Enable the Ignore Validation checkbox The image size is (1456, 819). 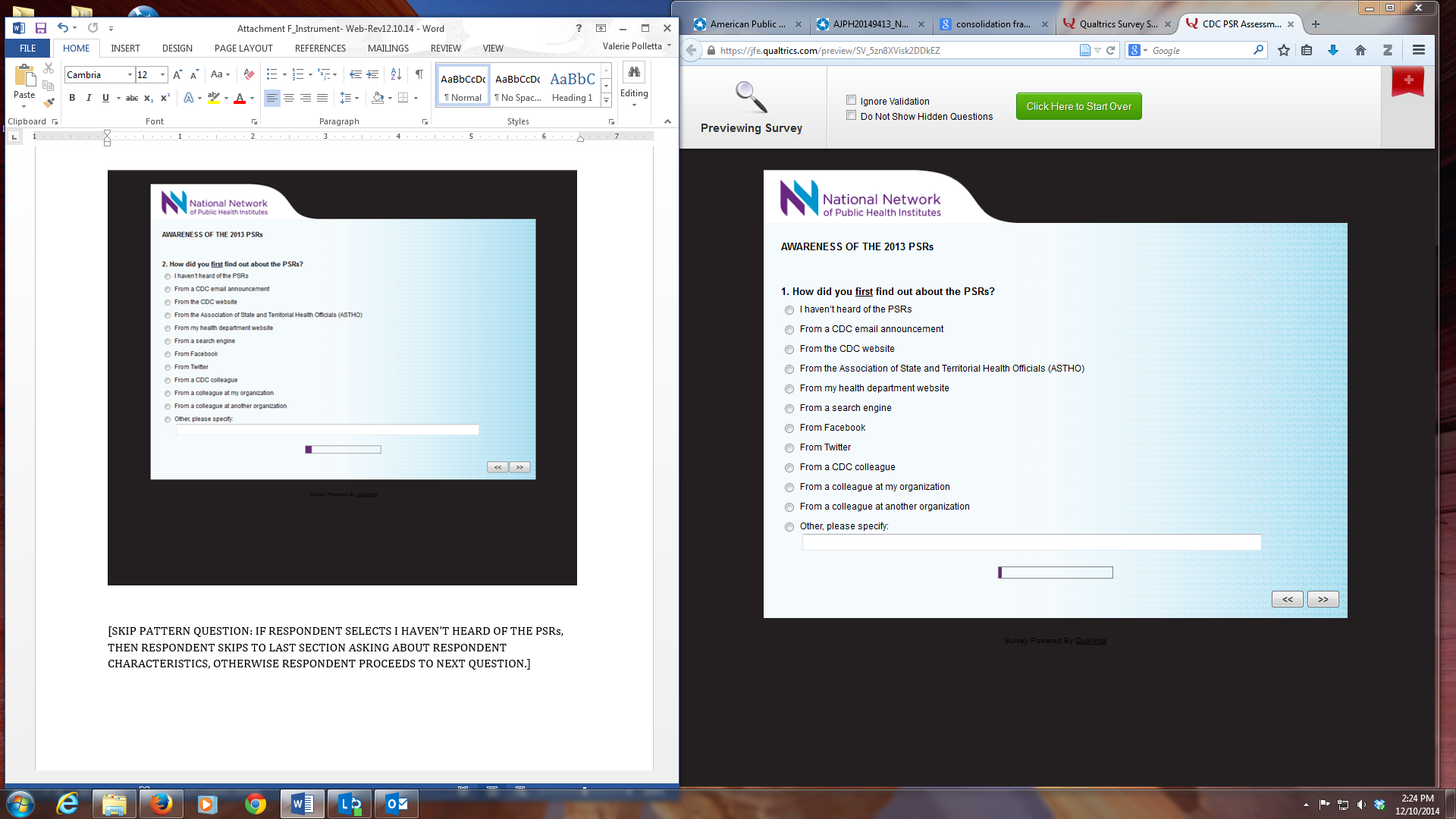(851, 100)
